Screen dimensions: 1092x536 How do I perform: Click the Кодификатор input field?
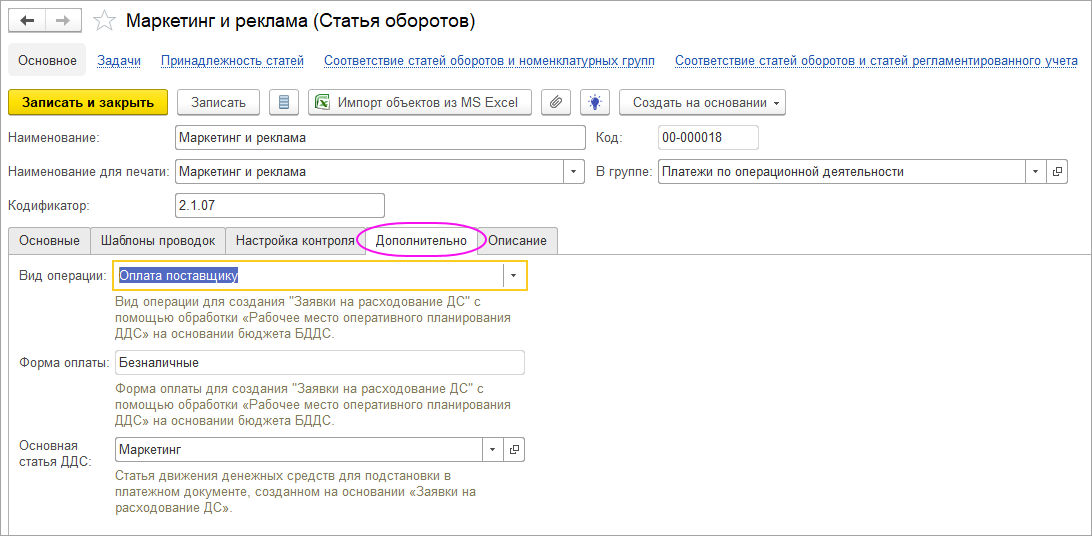[x=279, y=205]
